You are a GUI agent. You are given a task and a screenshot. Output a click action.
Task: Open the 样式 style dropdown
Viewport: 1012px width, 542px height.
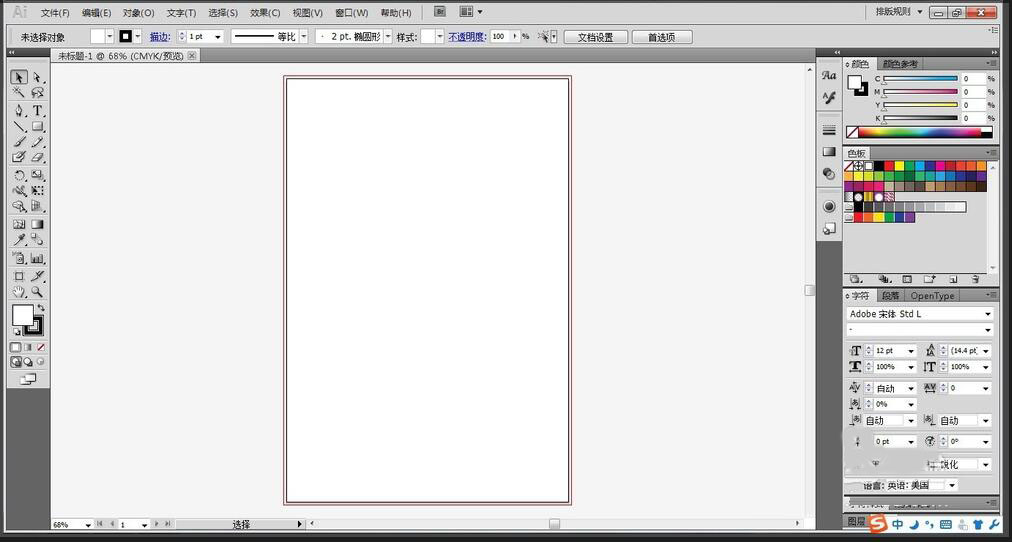[x=440, y=37]
